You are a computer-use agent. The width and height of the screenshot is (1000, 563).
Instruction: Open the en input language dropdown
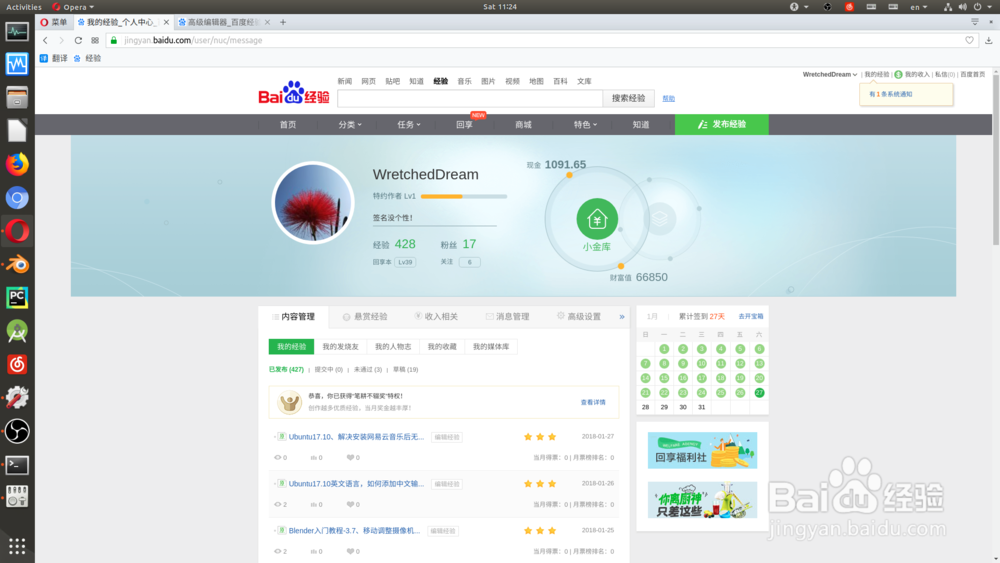[918, 7]
